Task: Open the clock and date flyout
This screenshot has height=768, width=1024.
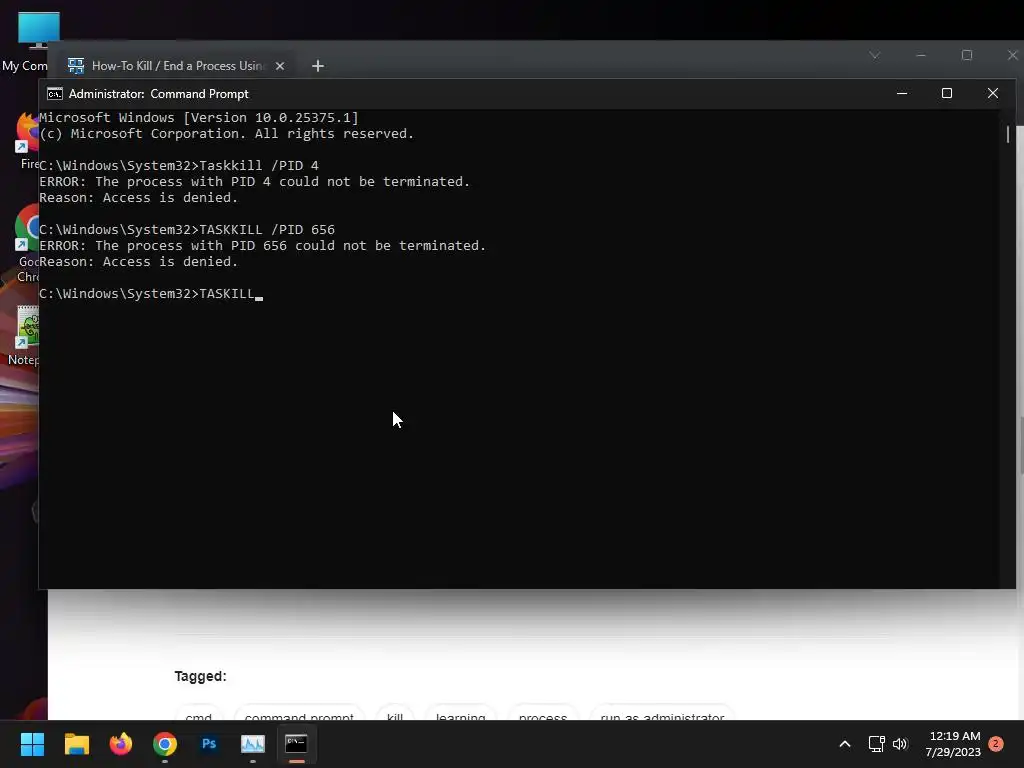Action: (x=953, y=744)
